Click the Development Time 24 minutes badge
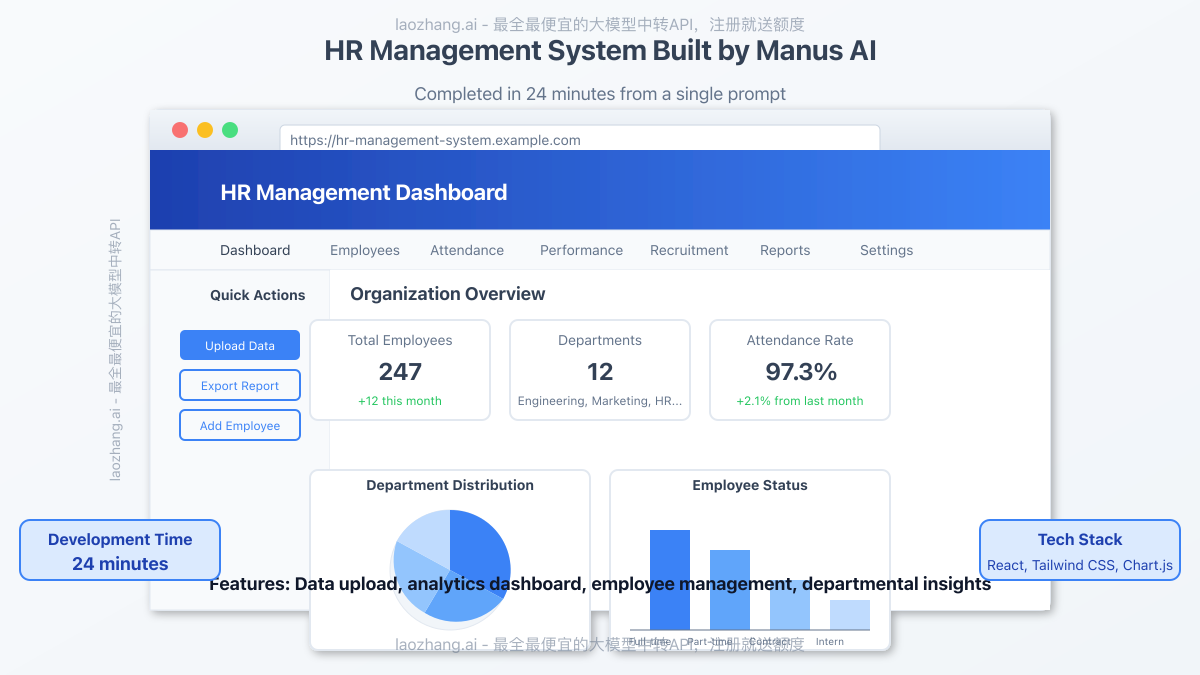1200x675 pixels. (120, 550)
